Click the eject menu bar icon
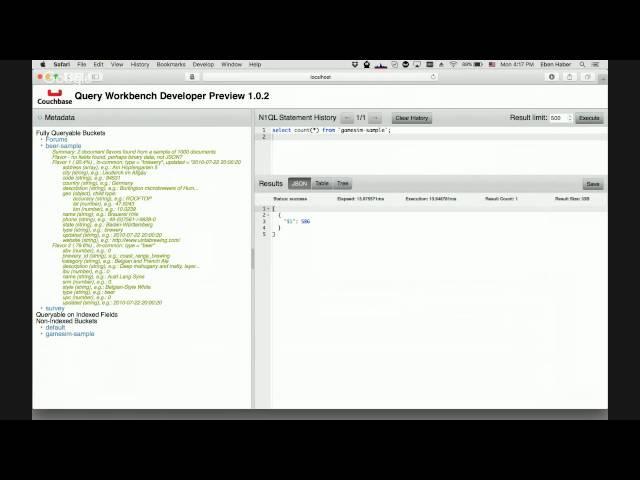The image size is (640, 480). pos(441,64)
